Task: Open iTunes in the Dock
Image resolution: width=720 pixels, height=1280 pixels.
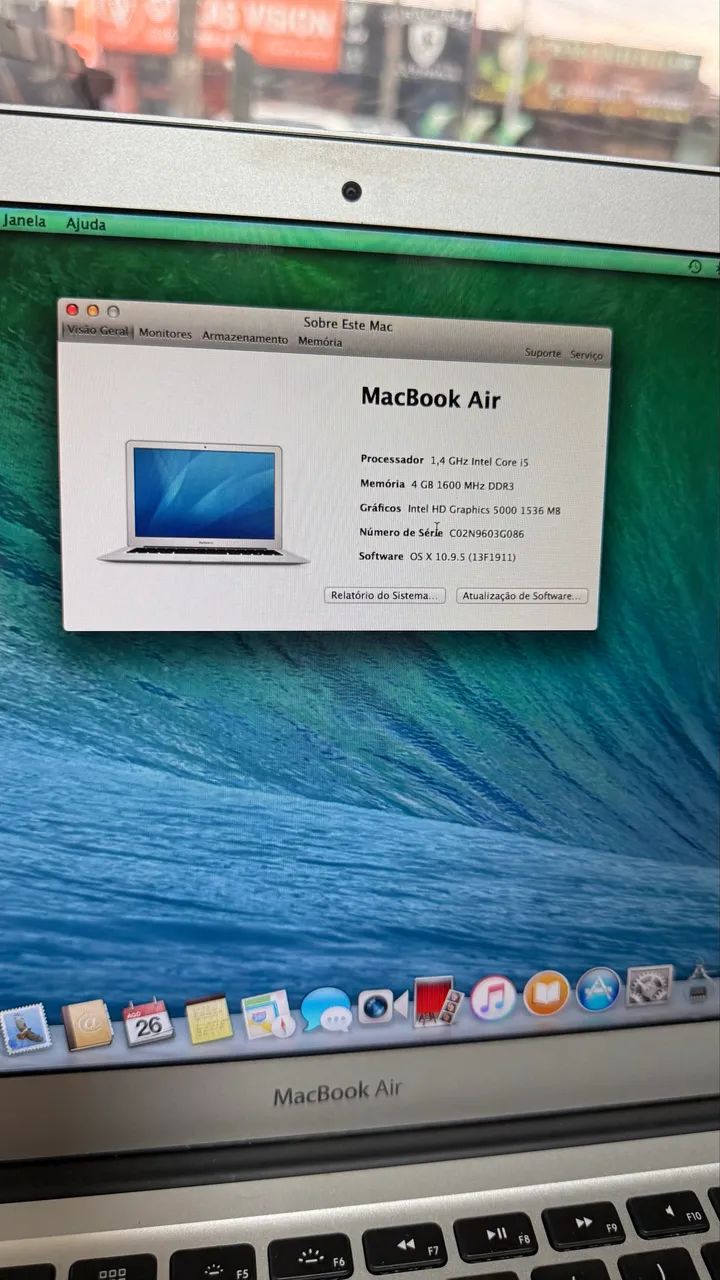Action: tap(493, 998)
